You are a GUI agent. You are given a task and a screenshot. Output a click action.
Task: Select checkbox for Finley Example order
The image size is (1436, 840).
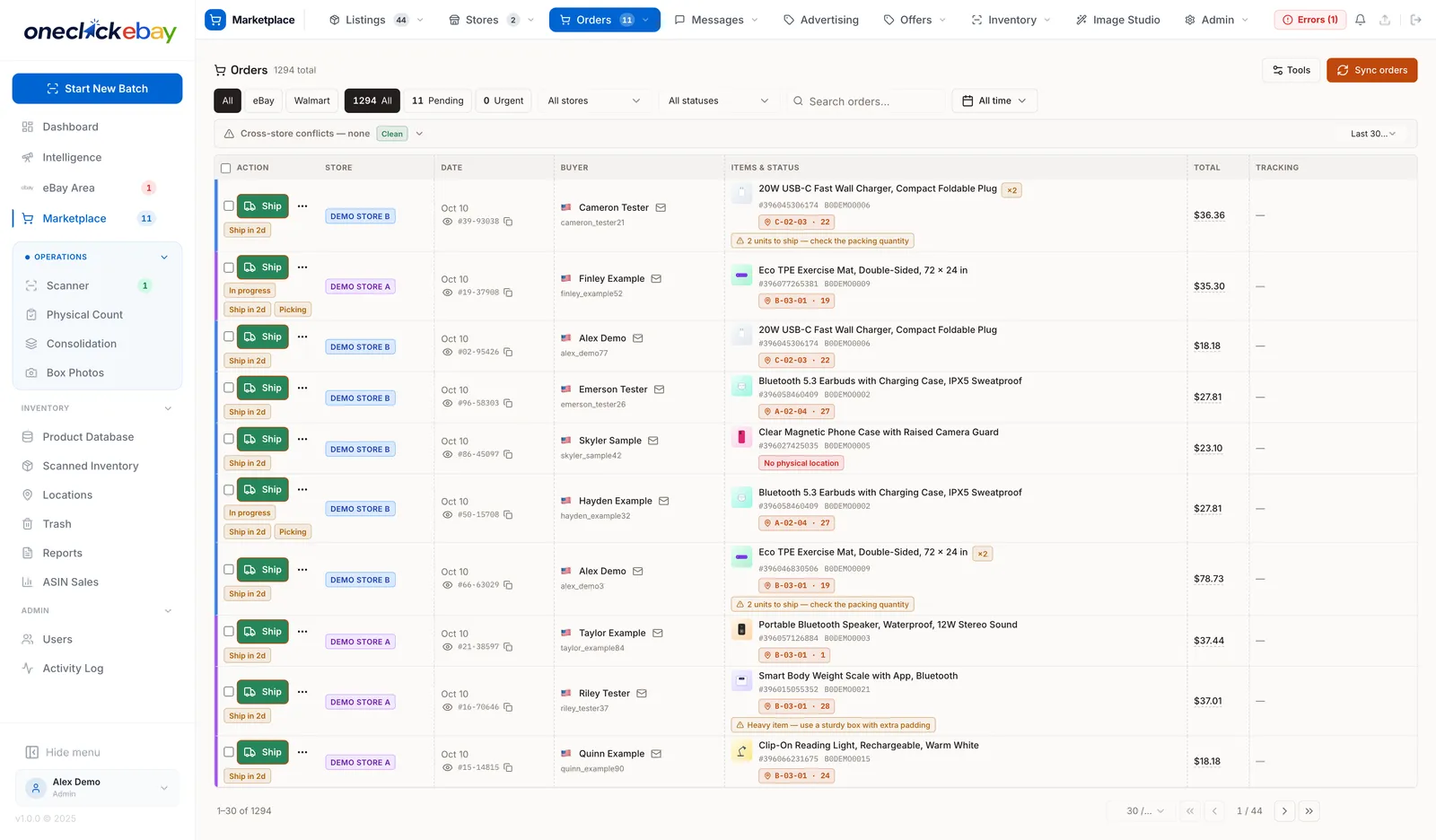click(x=229, y=267)
